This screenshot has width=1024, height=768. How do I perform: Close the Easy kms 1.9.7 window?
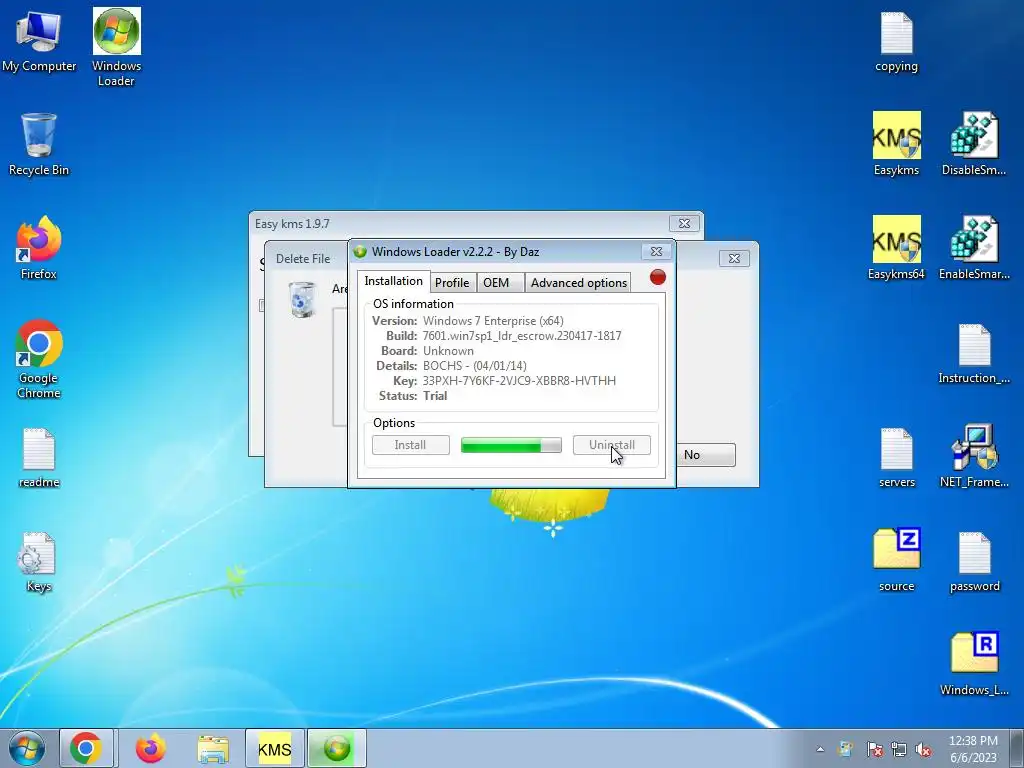(684, 223)
